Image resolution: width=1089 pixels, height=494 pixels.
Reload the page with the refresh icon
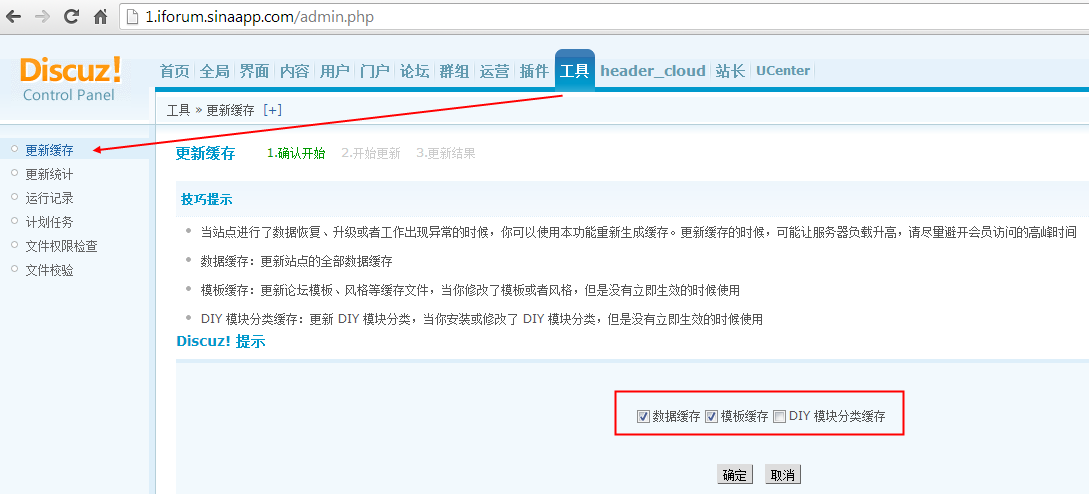point(71,17)
